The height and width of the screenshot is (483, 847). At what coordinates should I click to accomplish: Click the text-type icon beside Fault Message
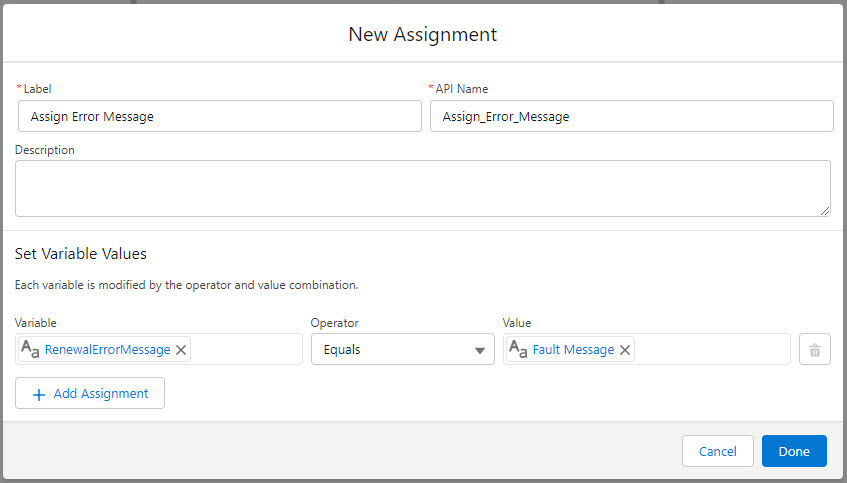[518, 350]
